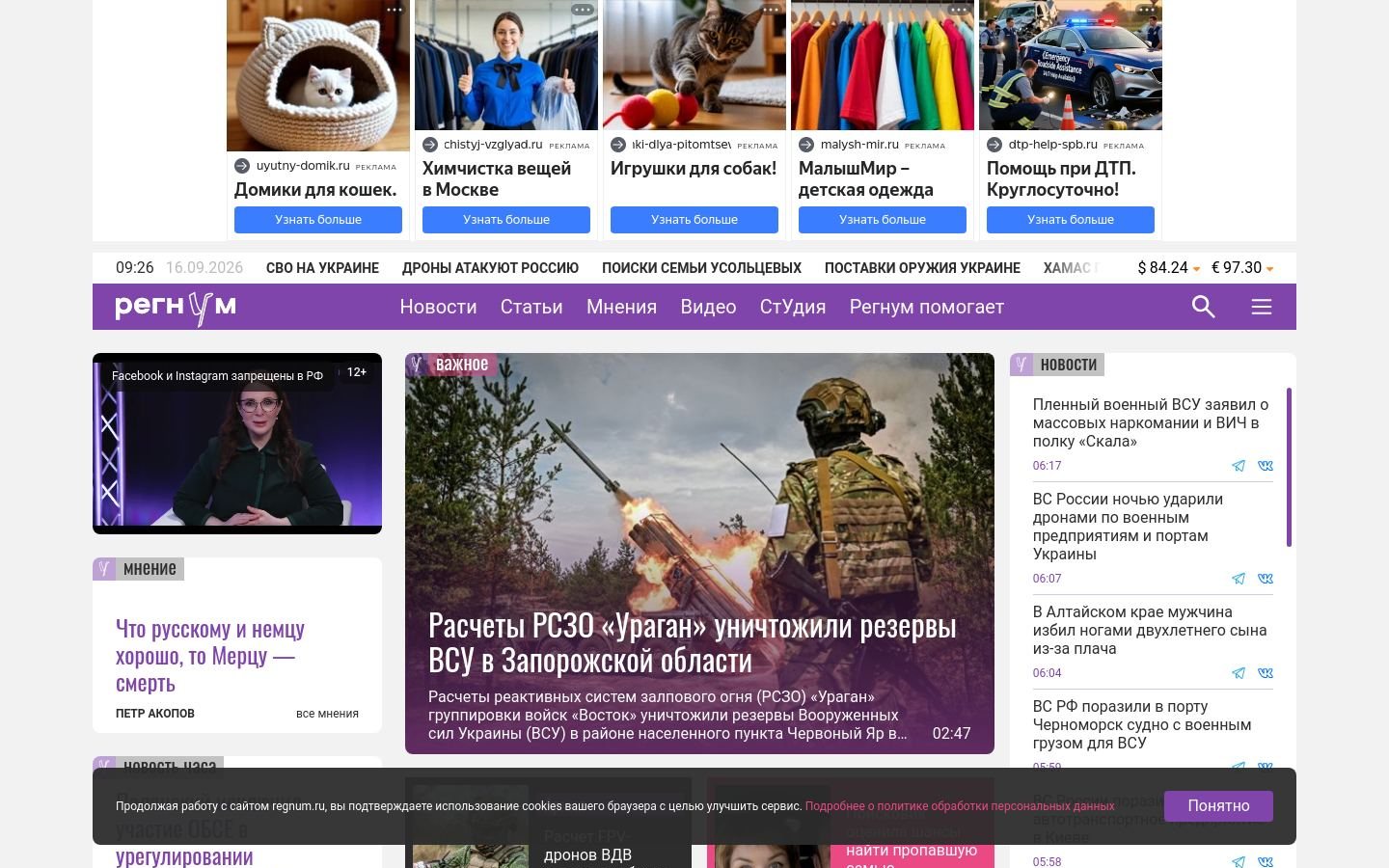Click Узнать больше on ДТП help ad
1389x868 pixels.
[x=1071, y=220]
